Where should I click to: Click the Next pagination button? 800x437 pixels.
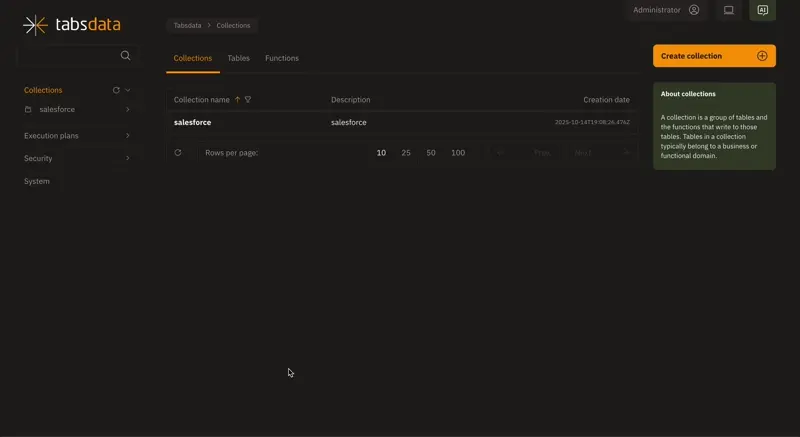(601, 153)
